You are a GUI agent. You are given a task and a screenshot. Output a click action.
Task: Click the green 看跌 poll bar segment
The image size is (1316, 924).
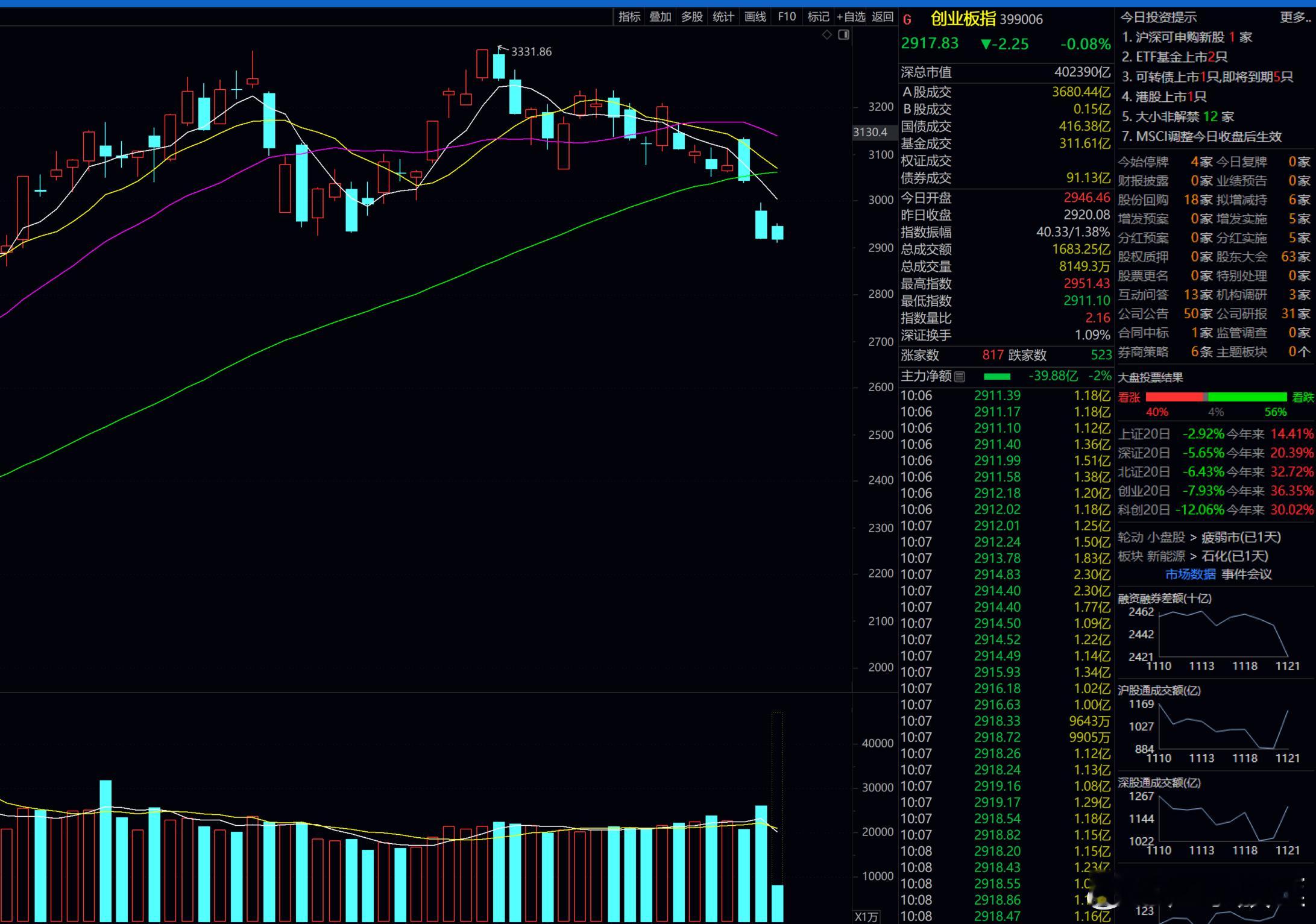1247,397
